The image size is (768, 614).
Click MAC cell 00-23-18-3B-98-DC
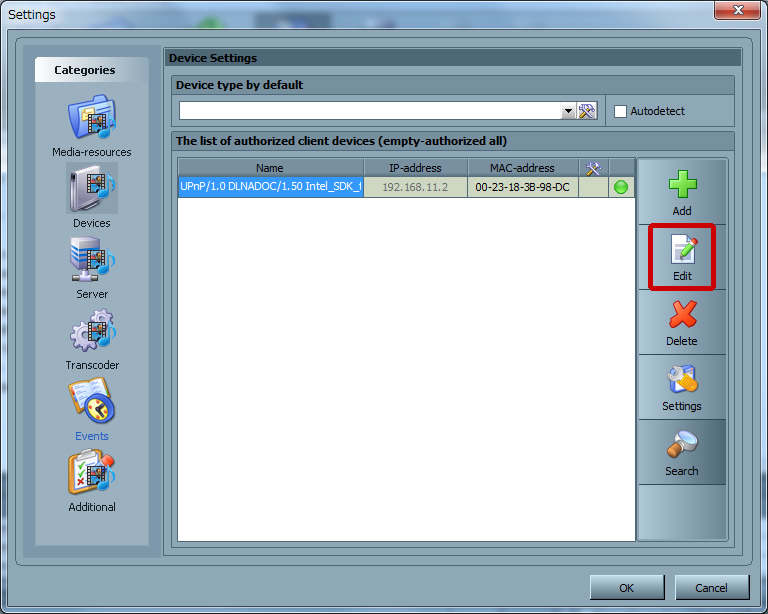523,187
